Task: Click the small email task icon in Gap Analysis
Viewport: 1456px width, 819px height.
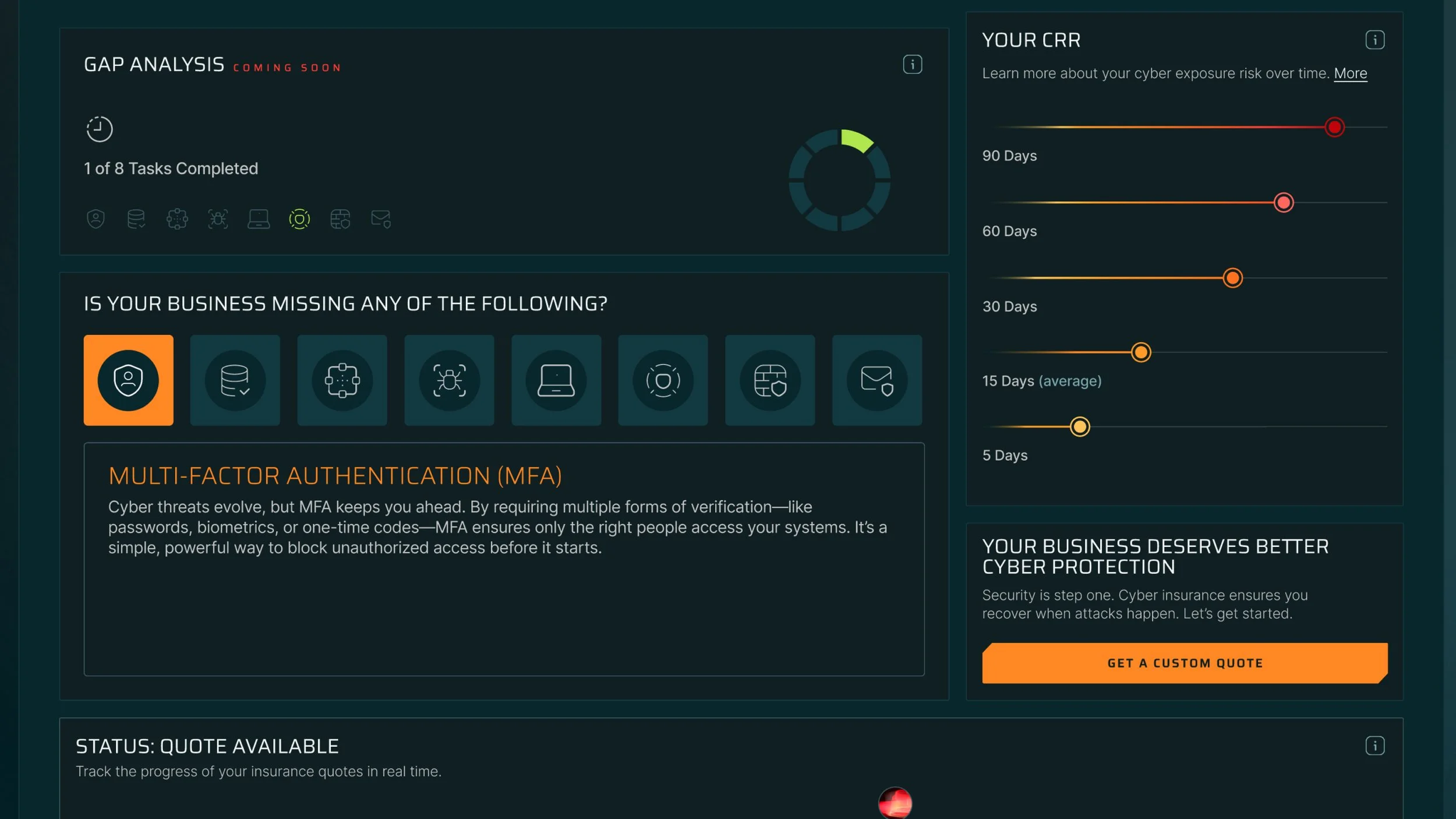Action: (380, 219)
